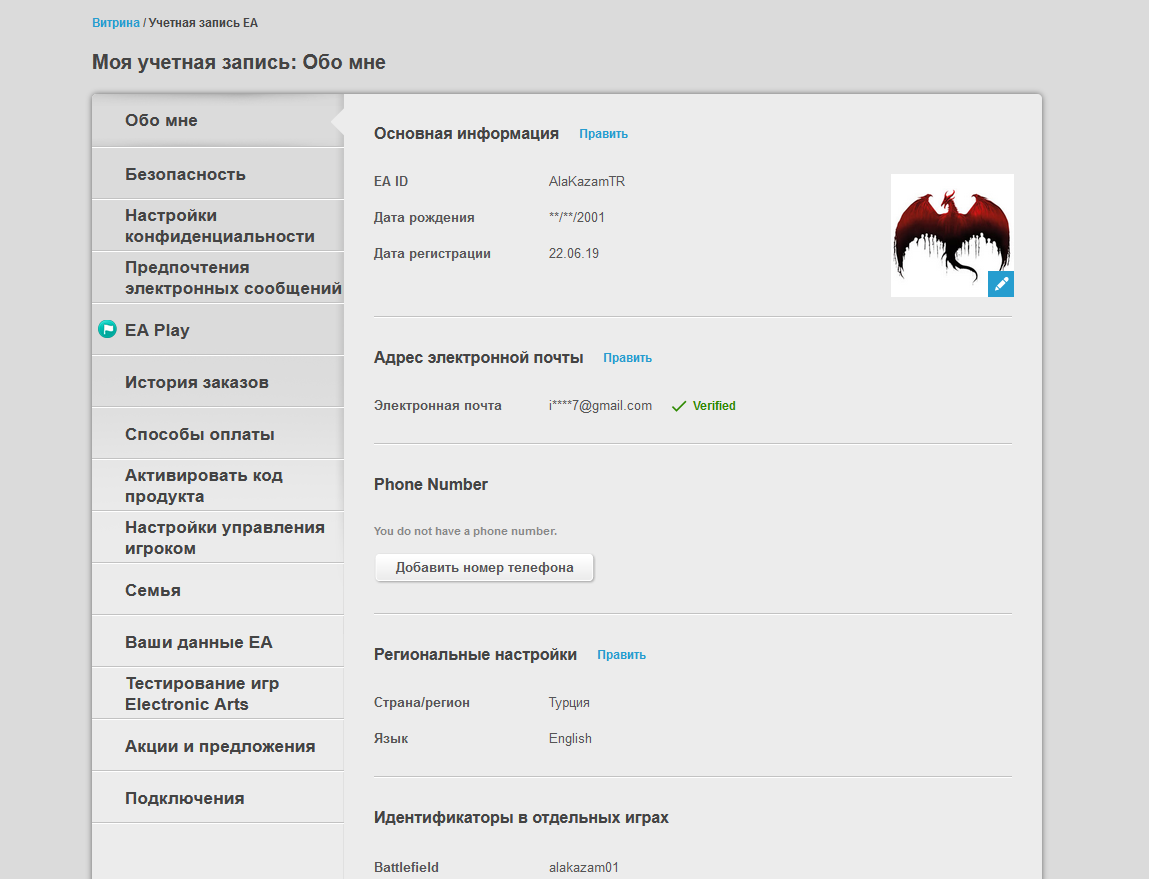The image size is (1149, 879).
Task: Click the pencil edit icon on avatar
Action: pyautogui.click(x=1000, y=283)
